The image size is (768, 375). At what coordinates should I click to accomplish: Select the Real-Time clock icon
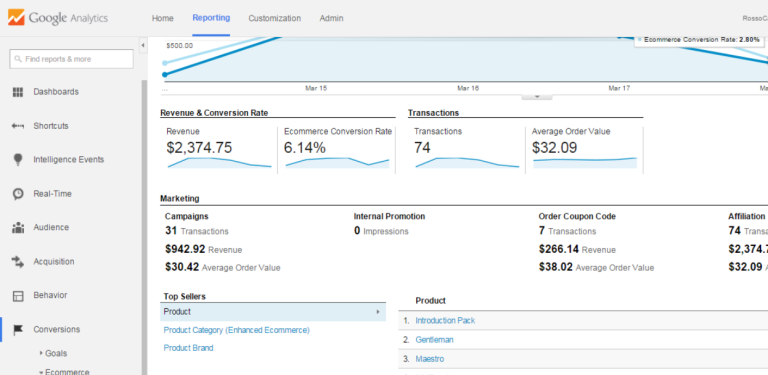(x=18, y=194)
